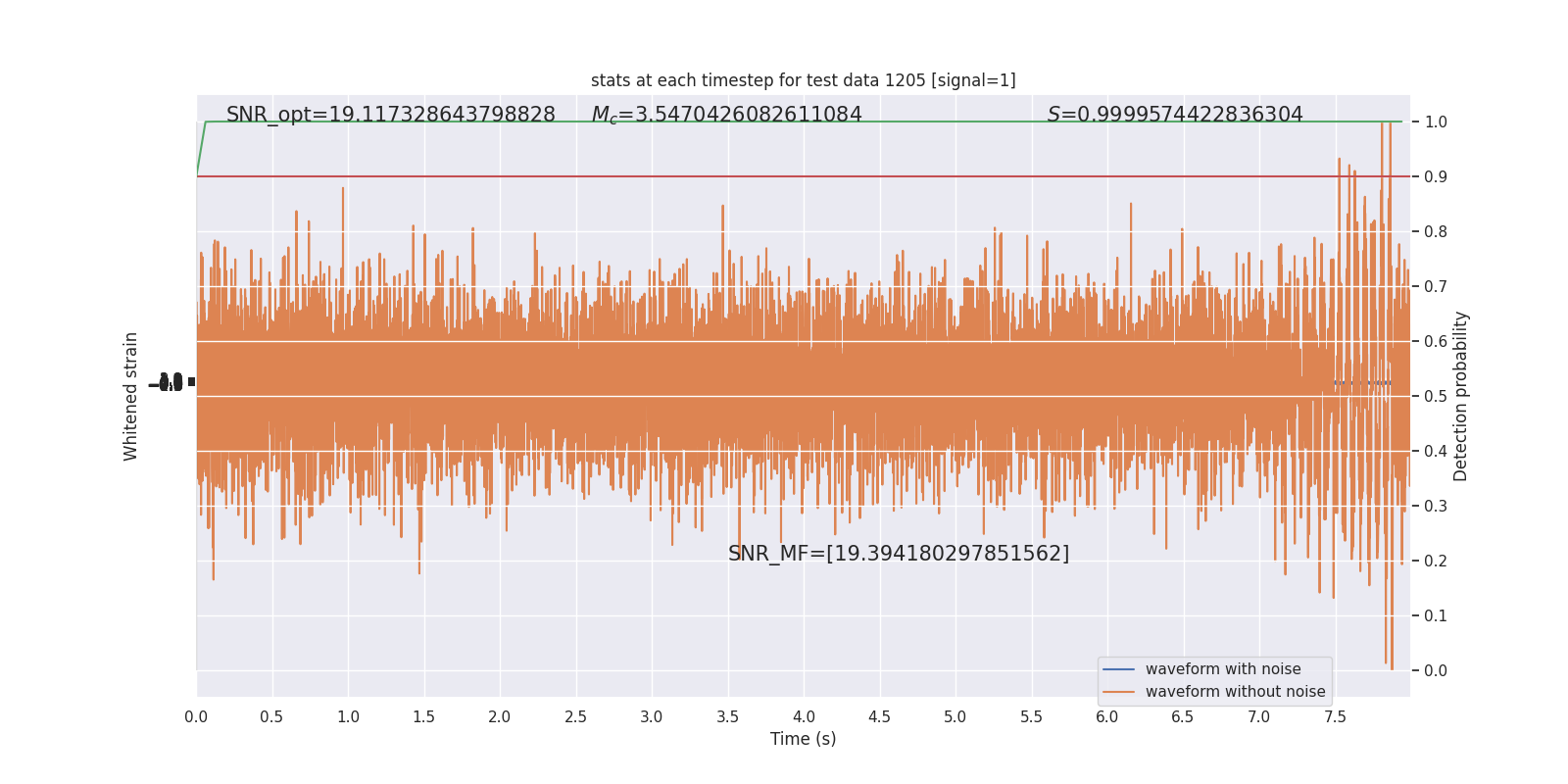Click the 'Detection probability' right axis label
This screenshot has width=1568, height=784.
click(x=1461, y=396)
